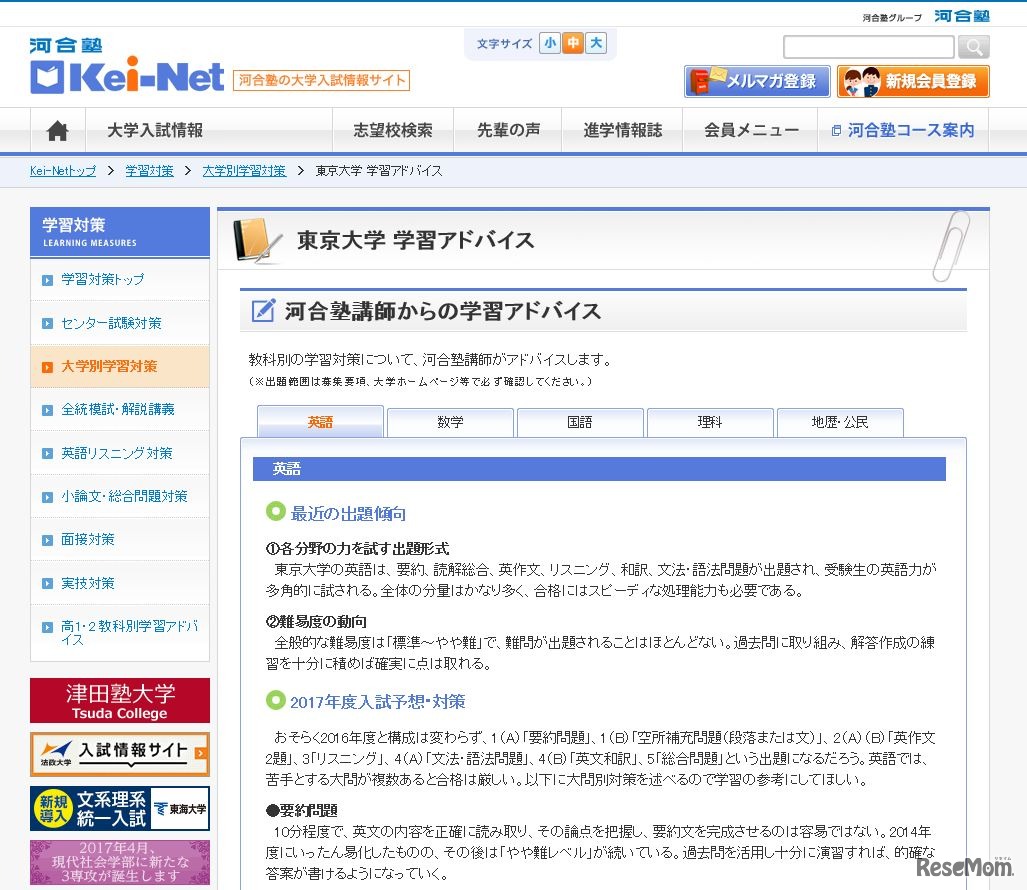
Task: Switch to the 国語 tab
Action: (x=580, y=422)
